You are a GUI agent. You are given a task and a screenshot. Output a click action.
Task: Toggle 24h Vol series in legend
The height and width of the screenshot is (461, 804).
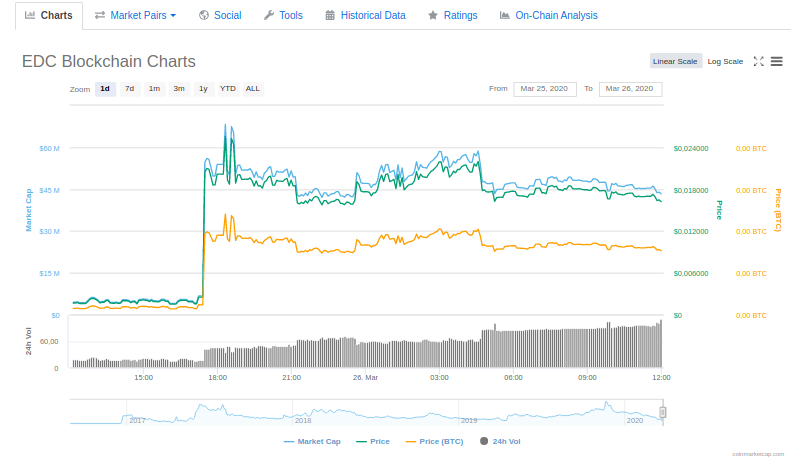click(x=500, y=442)
